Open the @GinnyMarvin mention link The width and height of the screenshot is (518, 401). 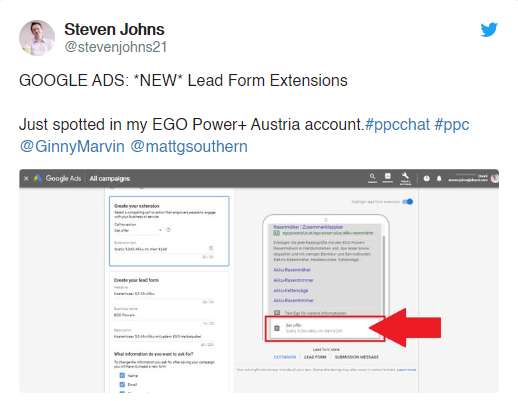72,147
